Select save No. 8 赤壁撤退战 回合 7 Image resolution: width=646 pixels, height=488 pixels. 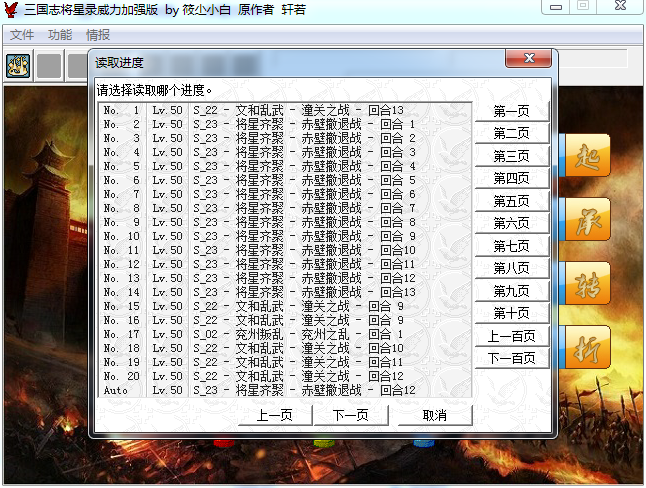coord(285,209)
